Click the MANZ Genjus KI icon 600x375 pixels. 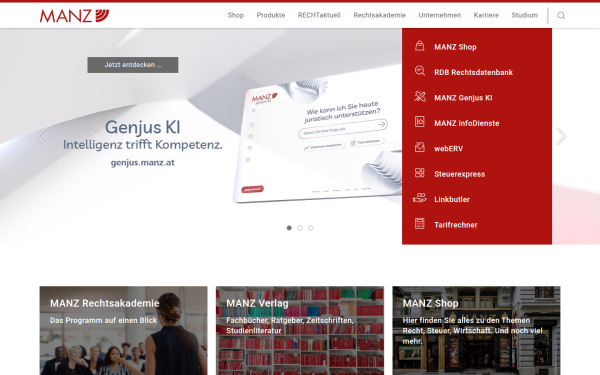[x=420, y=96]
